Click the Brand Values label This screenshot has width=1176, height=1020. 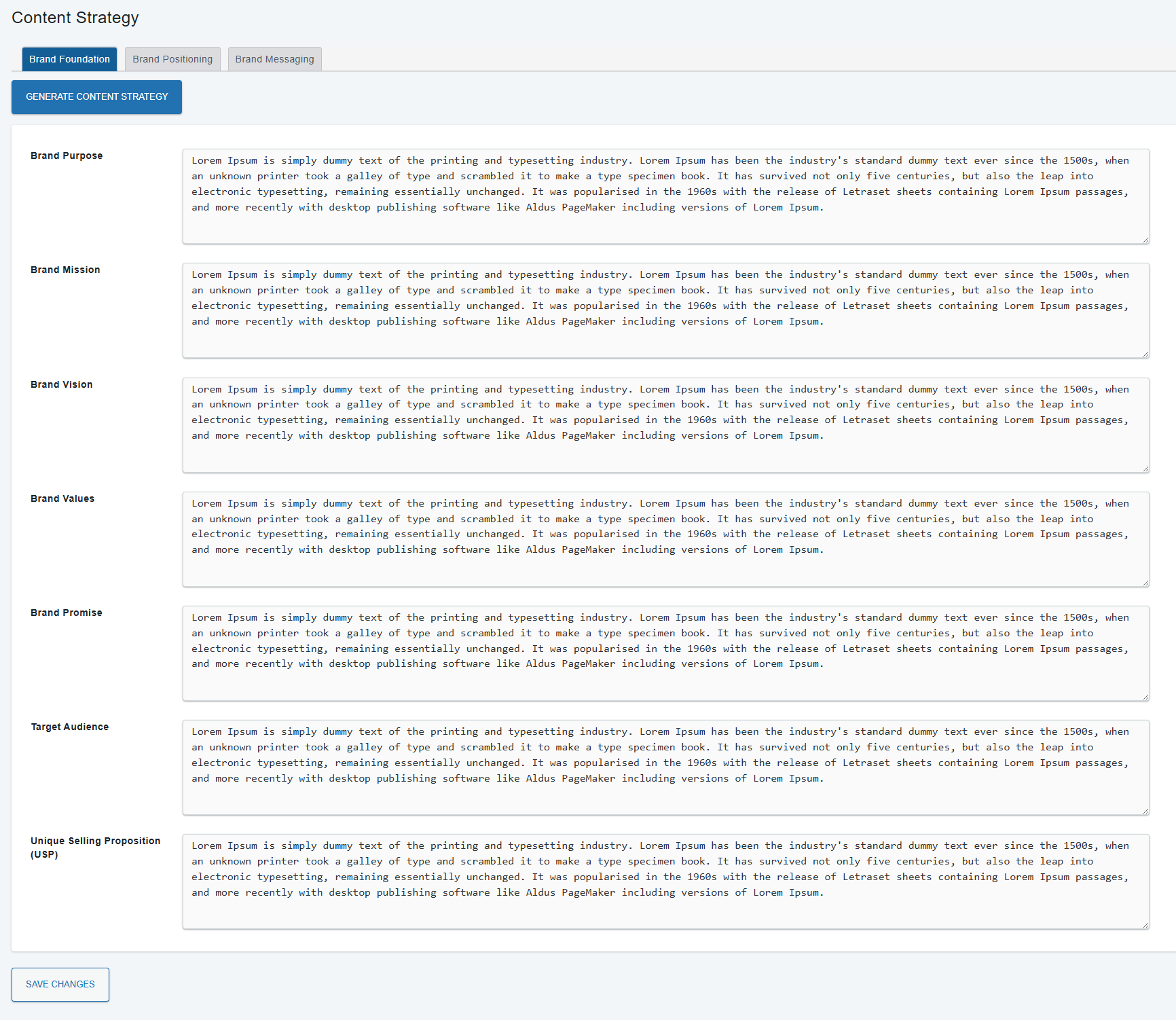click(x=62, y=498)
